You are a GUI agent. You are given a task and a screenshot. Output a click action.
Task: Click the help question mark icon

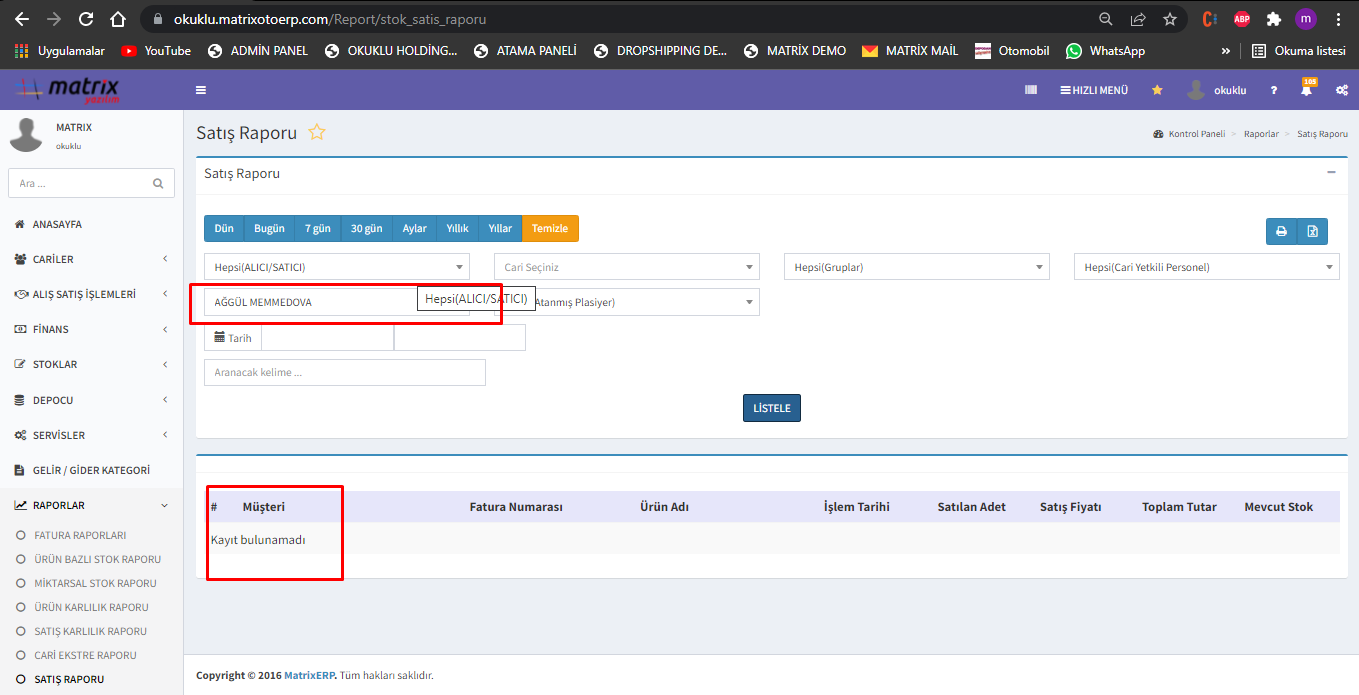1273,90
